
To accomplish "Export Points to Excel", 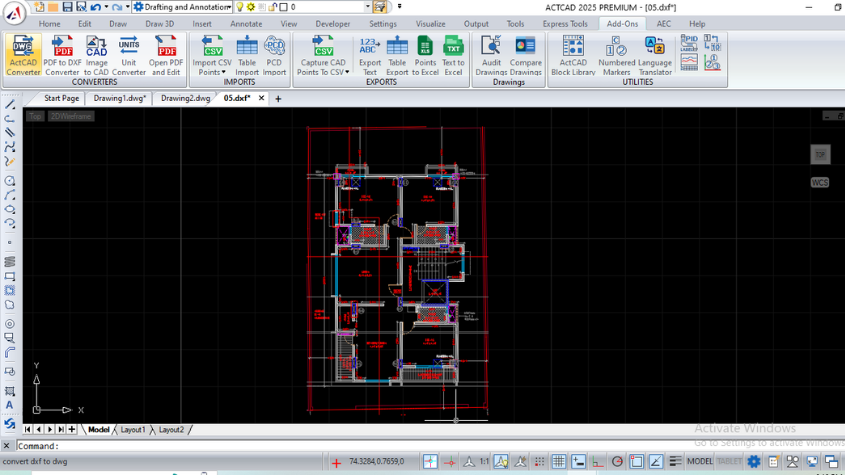I will (x=425, y=56).
